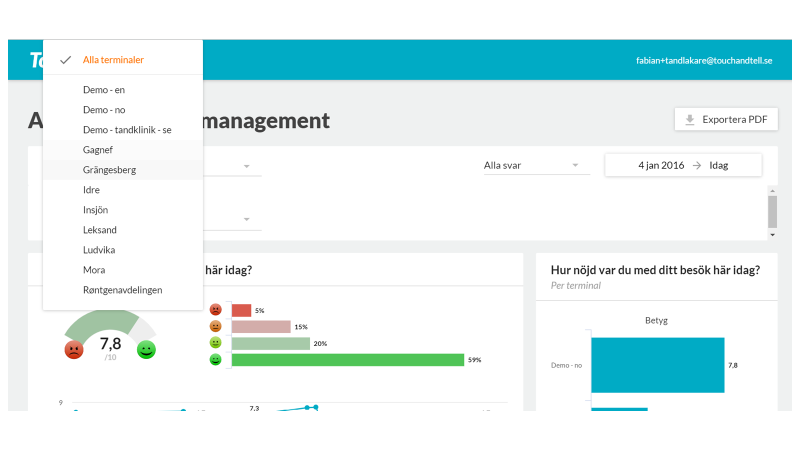Click the 7,8 gauge score
The width and height of the screenshot is (800, 450).
click(x=110, y=343)
